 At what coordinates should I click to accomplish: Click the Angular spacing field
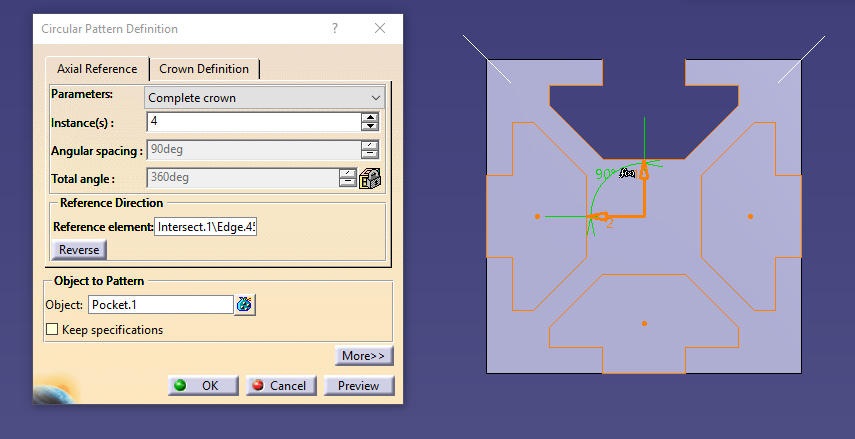(x=254, y=149)
